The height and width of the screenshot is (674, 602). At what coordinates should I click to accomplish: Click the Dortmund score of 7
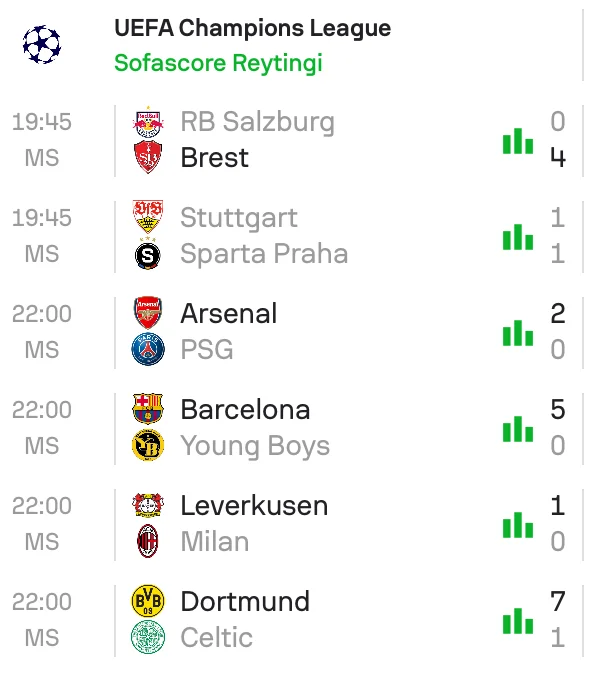(x=557, y=602)
